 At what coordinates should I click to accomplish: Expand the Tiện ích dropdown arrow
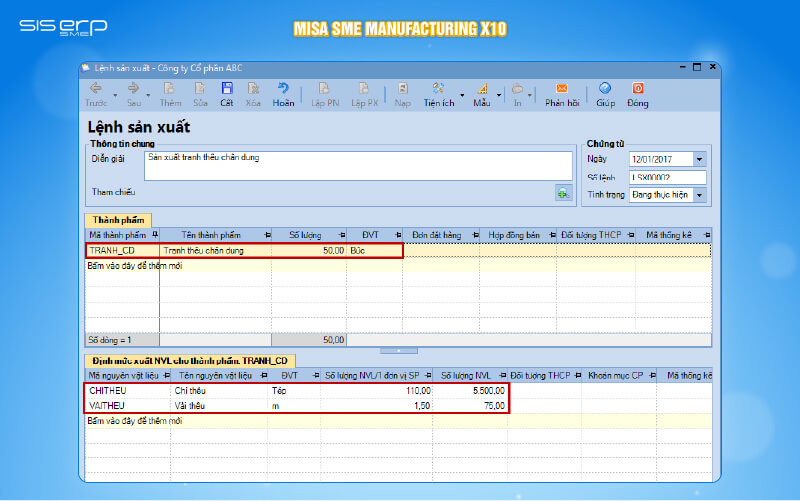(462, 95)
